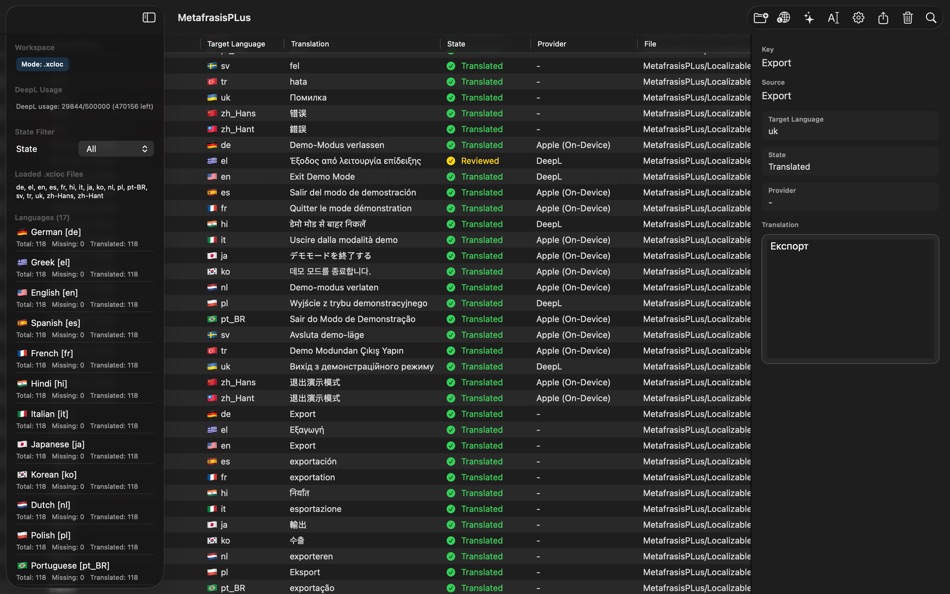Image resolution: width=950 pixels, height=594 pixels.
Task: Click the 'Mode: .xcloc' badge
Action: tap(42, 64)
